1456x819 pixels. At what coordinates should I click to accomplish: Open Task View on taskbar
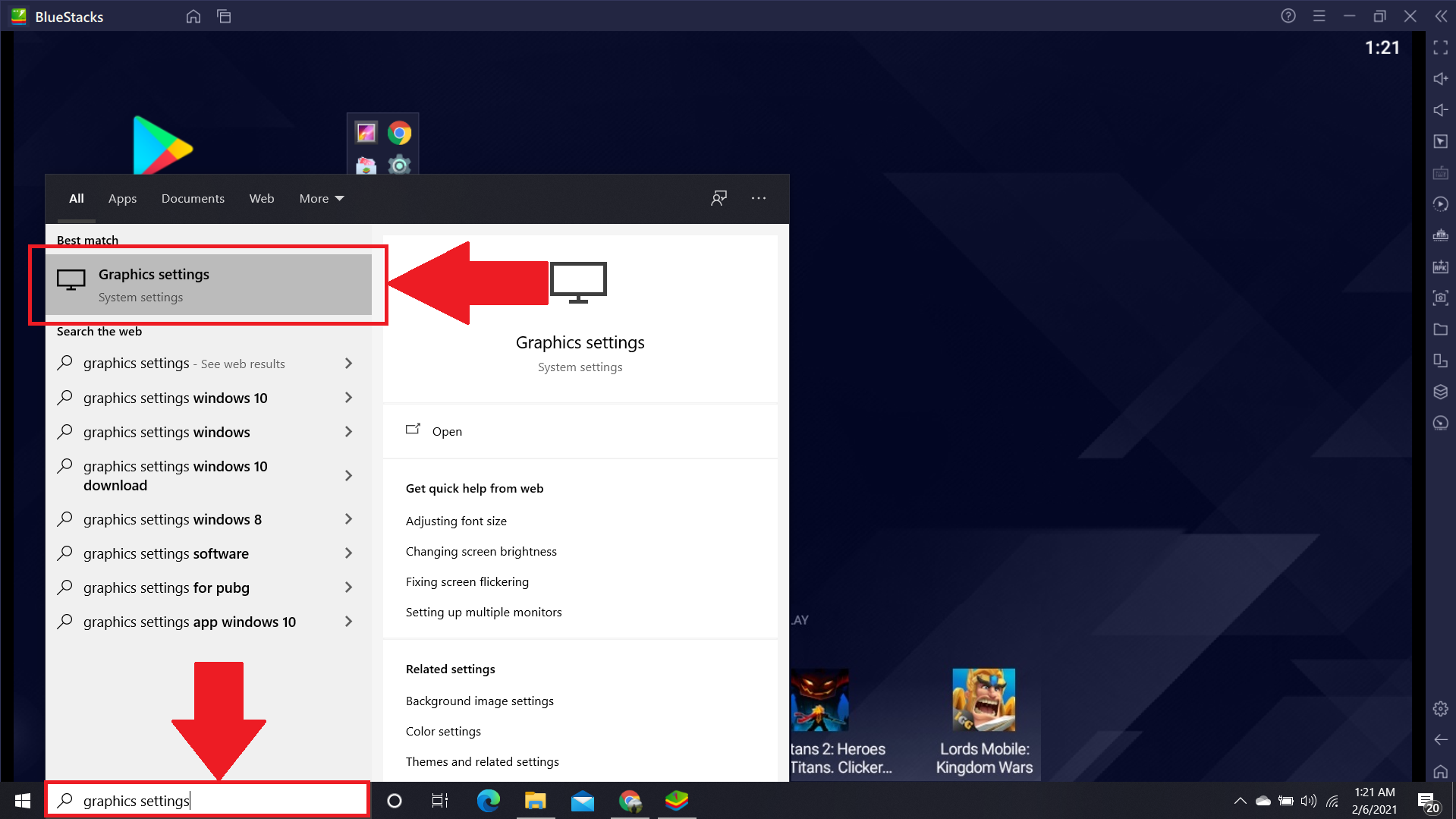[440, 801]
